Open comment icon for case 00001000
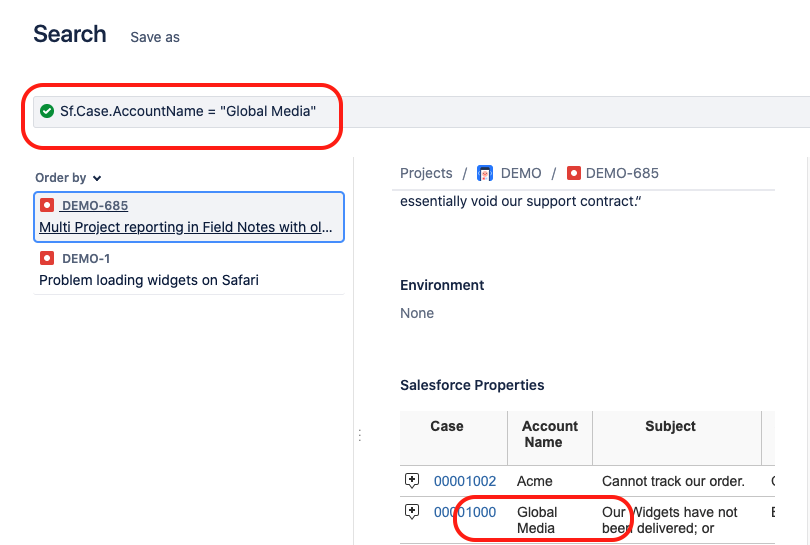The width and height of the screenshot is (810, 545). [412, 512]
